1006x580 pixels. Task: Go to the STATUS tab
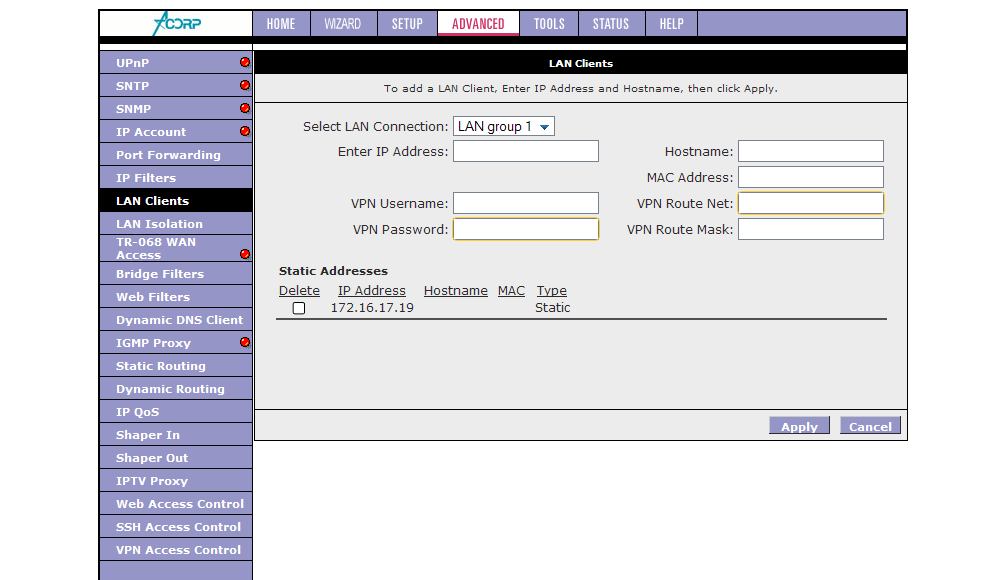tap(611, 24)
